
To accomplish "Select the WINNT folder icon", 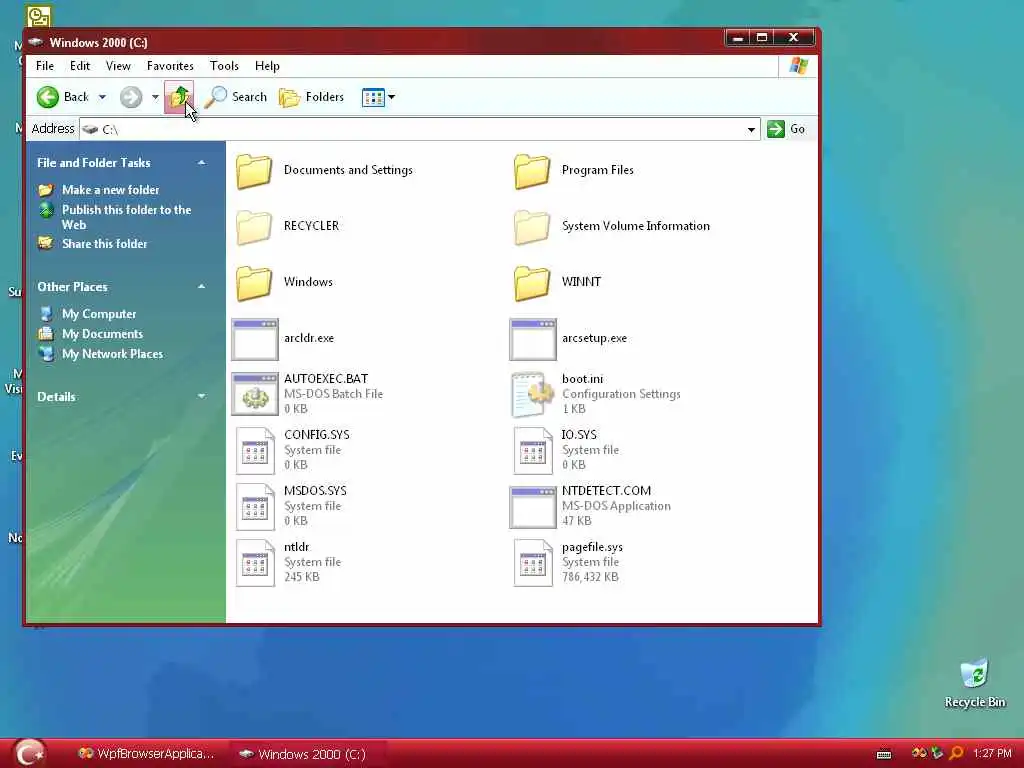I will (x=532, y=283).
